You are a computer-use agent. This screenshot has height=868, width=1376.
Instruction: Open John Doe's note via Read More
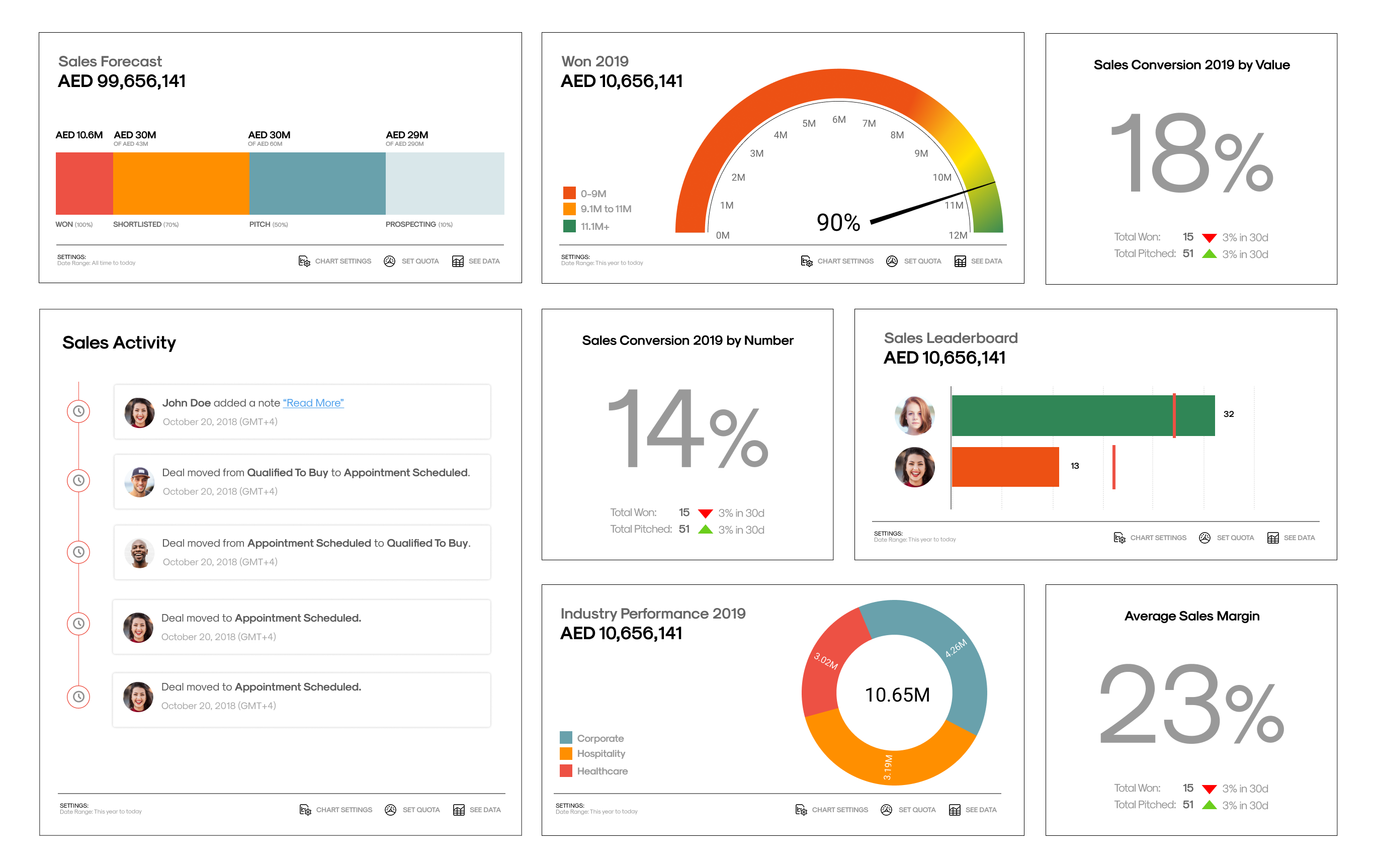click(313, 403)
